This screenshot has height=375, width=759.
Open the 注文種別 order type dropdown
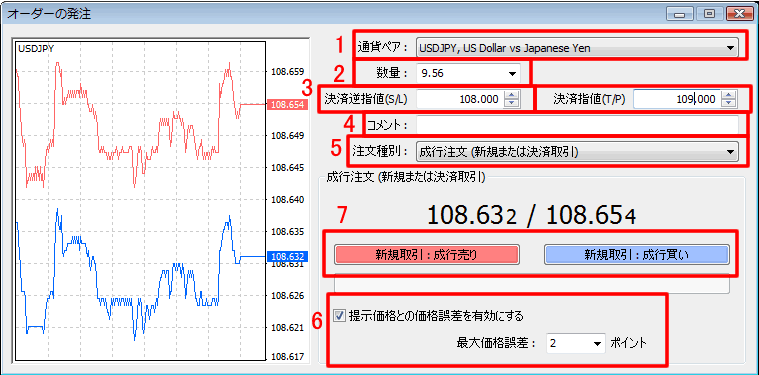pos(577,152)
